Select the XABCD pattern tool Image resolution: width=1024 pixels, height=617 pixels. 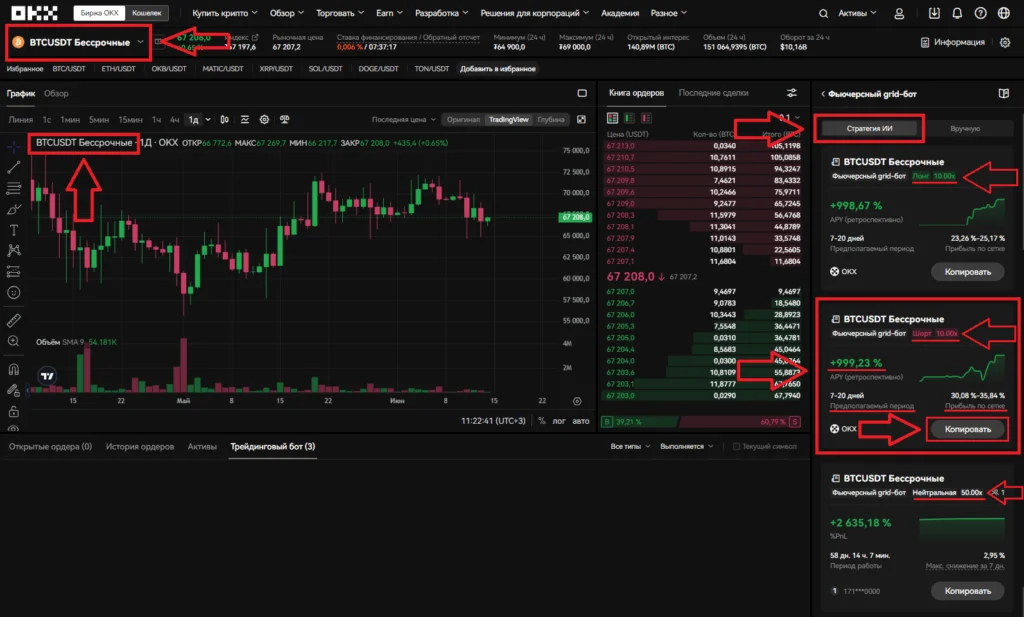point(14,251)
